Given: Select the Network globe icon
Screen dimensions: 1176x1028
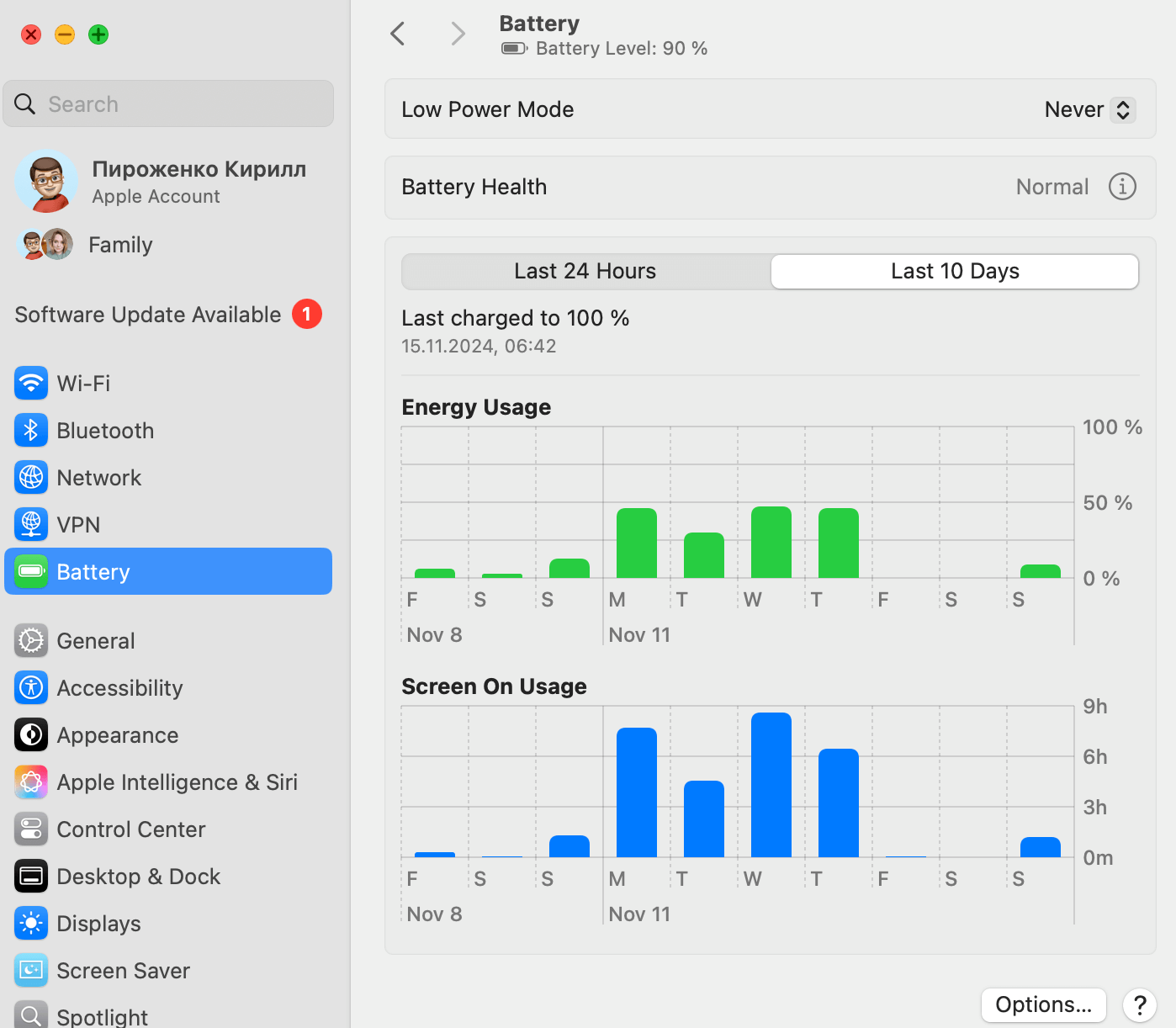Looking at the screenshot, I should point(31,478).
